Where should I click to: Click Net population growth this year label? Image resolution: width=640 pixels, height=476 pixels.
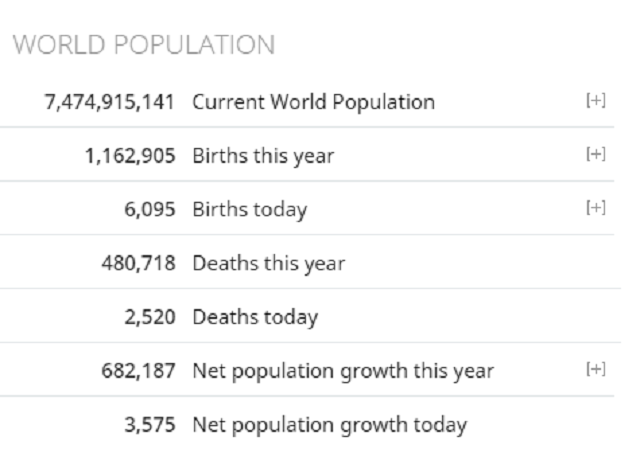pyautogui.click(x=342, y=372)
